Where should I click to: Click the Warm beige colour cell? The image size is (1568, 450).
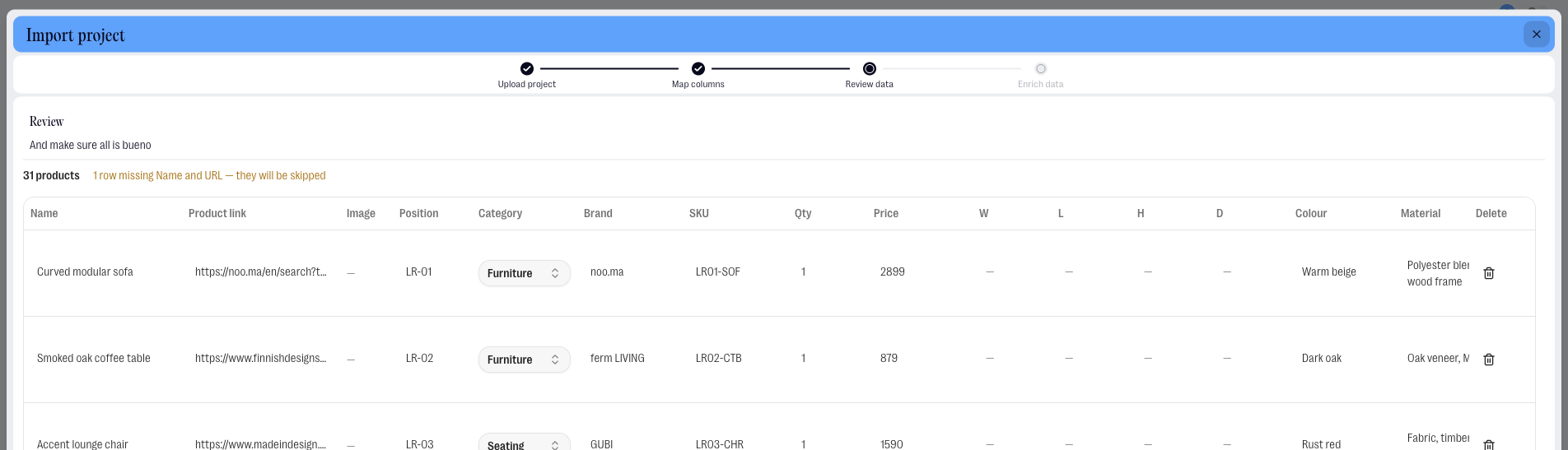[x=1329, y=271]
